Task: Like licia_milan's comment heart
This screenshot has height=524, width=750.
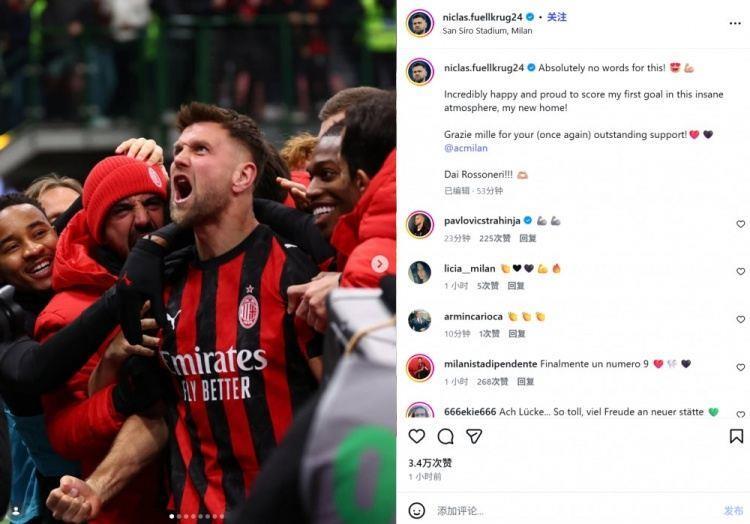Action: coord(740,271)
